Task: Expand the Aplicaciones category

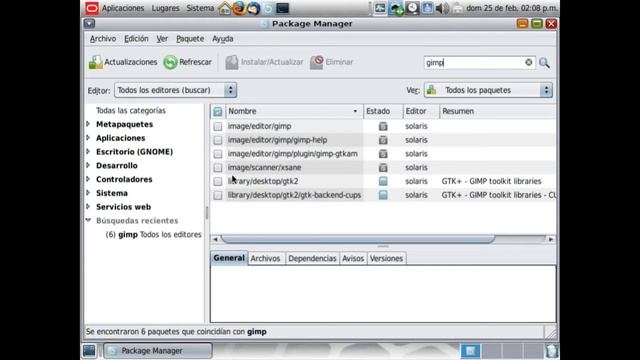Action: [x=88, y=138]
